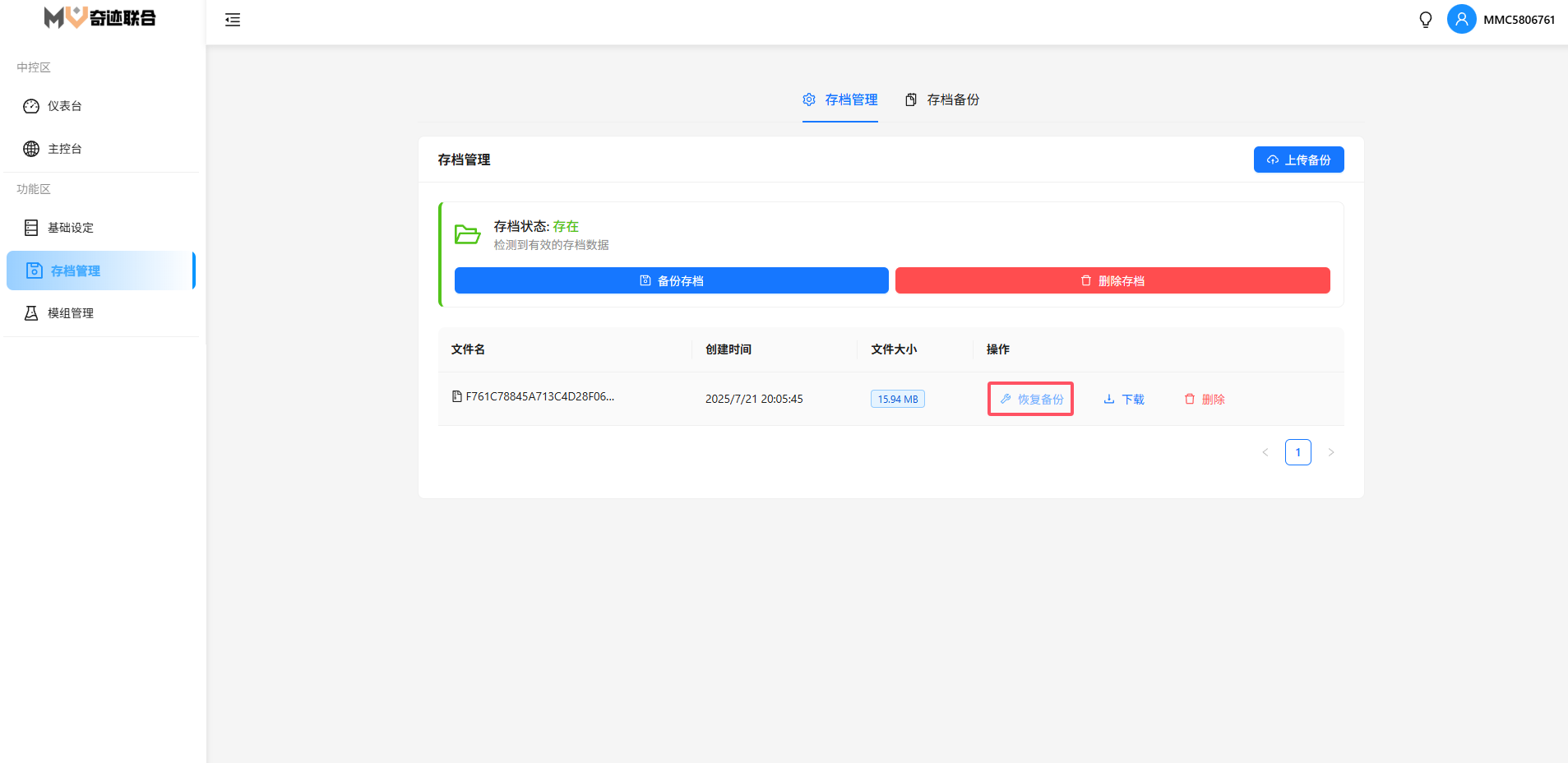Select the 存档管理 tab

point(840,99)
